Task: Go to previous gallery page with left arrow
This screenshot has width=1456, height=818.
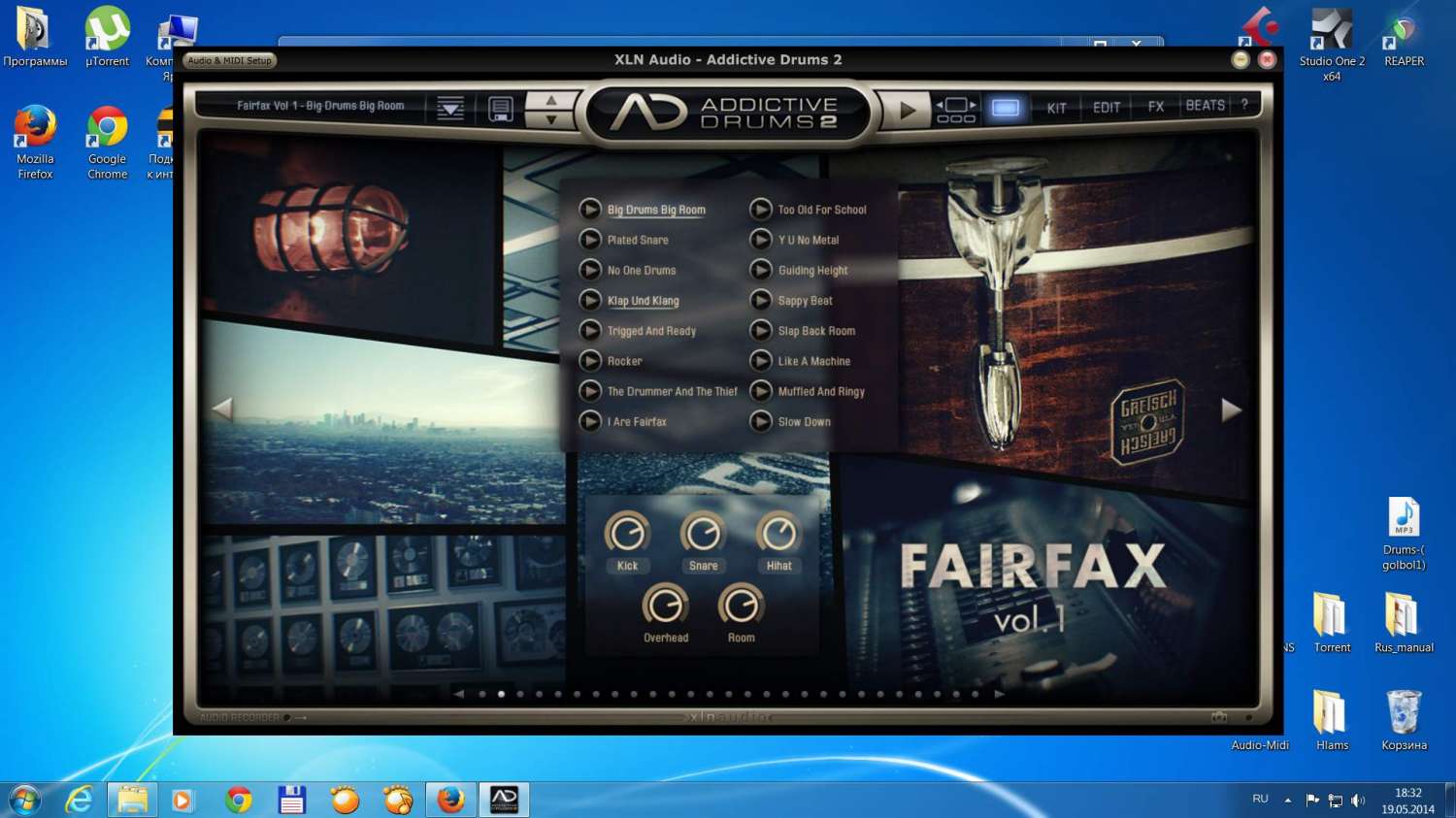Action: [x=222, y=409]
